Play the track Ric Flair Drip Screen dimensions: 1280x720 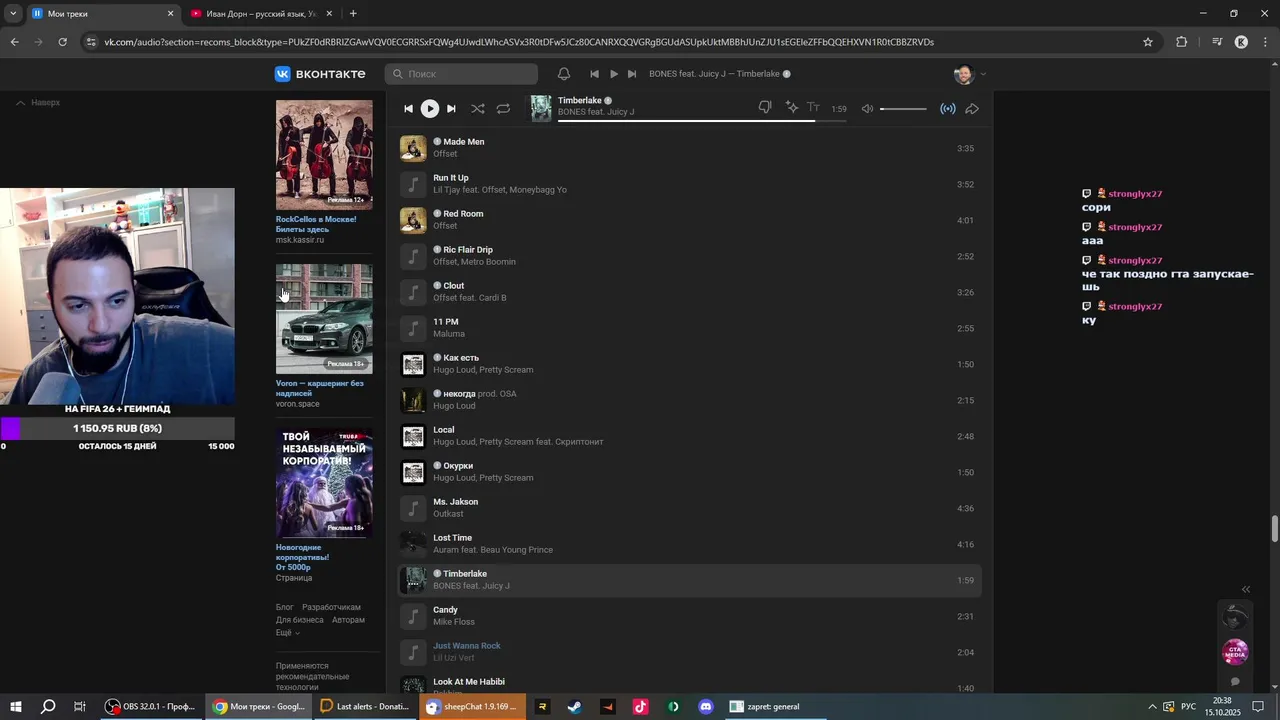(690, 256)
